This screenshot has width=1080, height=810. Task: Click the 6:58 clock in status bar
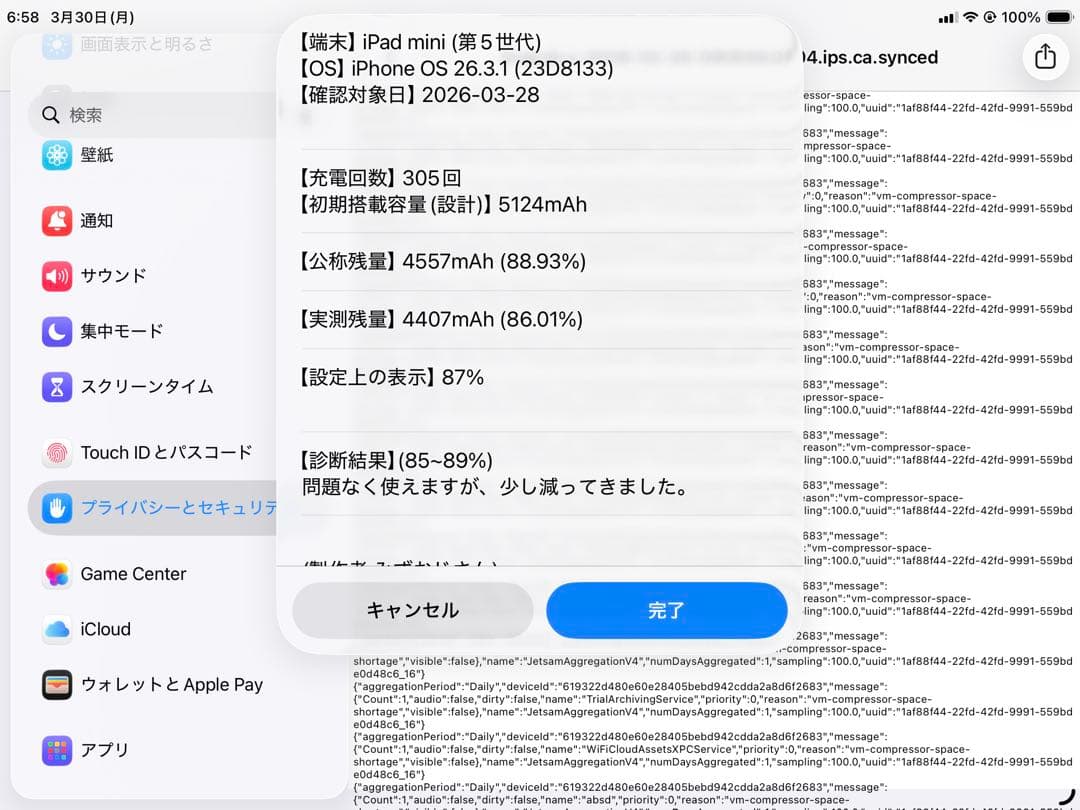(x=23, y=17)
